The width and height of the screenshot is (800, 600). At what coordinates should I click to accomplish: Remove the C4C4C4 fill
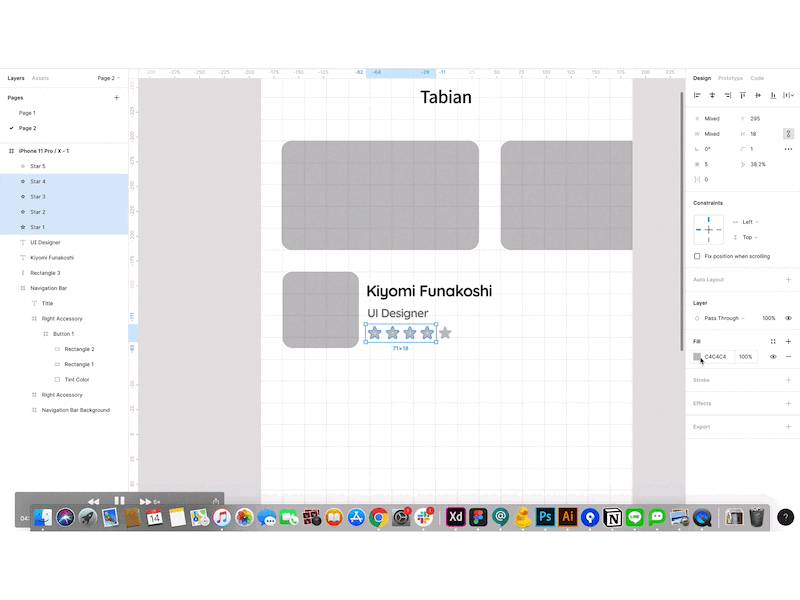pyautogui.click(x=788, y=357)
